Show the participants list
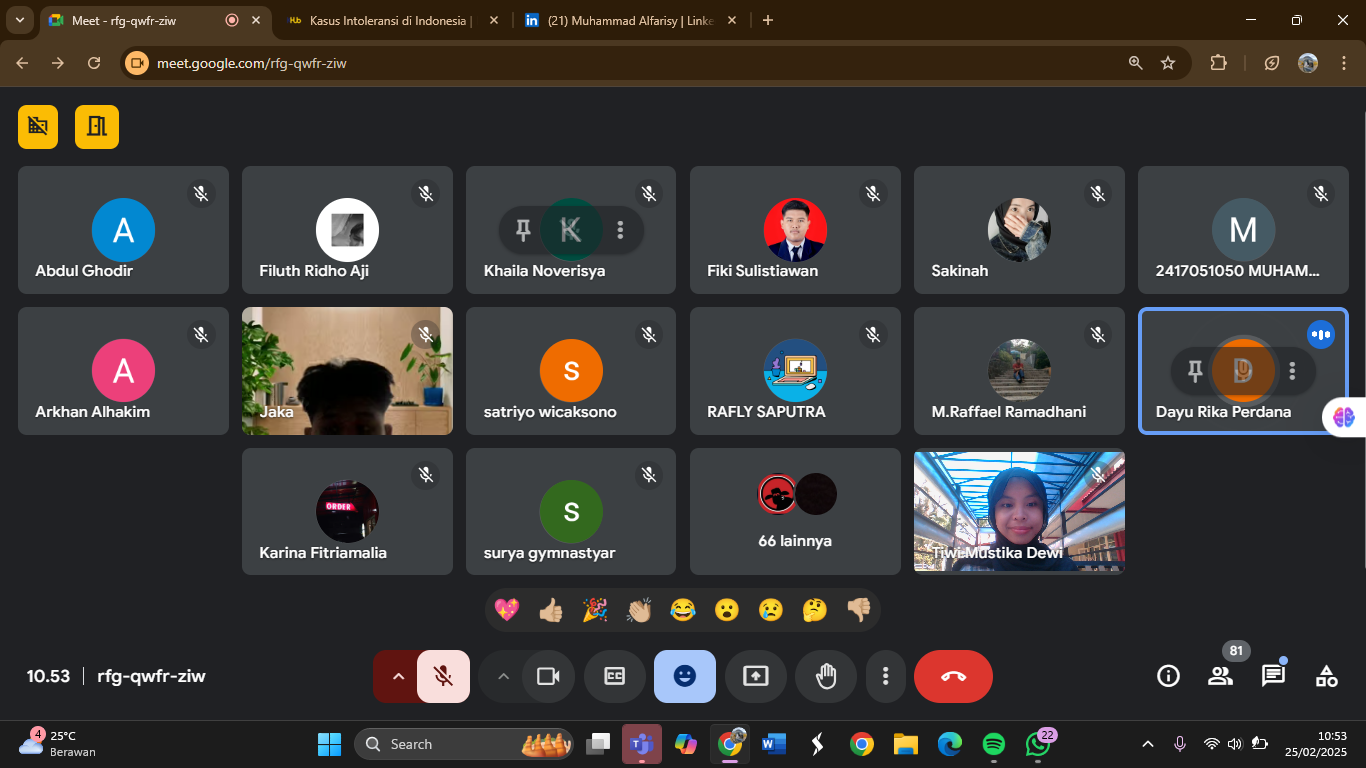Viewport: 1366px width, 768px height. coord(1220,676)
